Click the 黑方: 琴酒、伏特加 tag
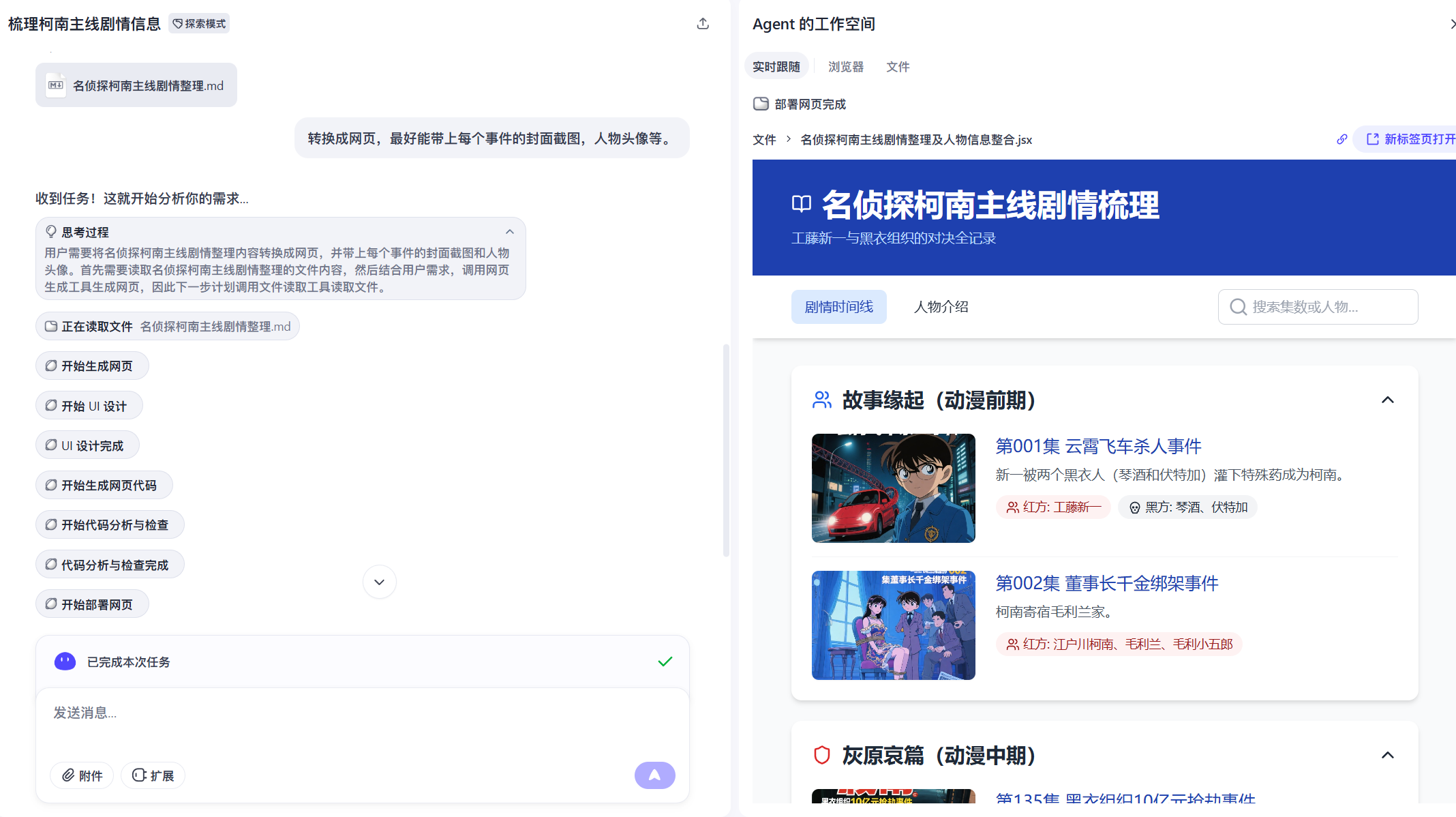Viewport: 1456px width, 817px height. (x=1187, y=507)
